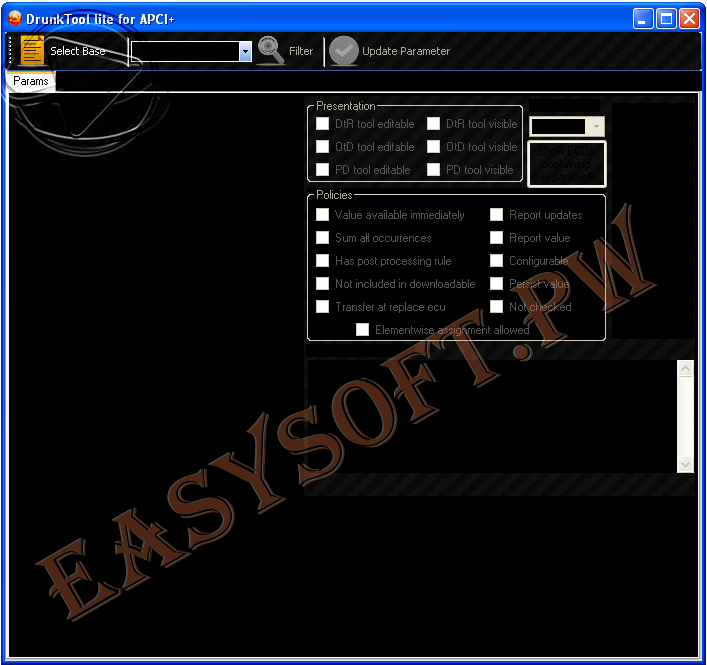Check Has post processing rule
The image size is (707, 665).
(322, 261)
